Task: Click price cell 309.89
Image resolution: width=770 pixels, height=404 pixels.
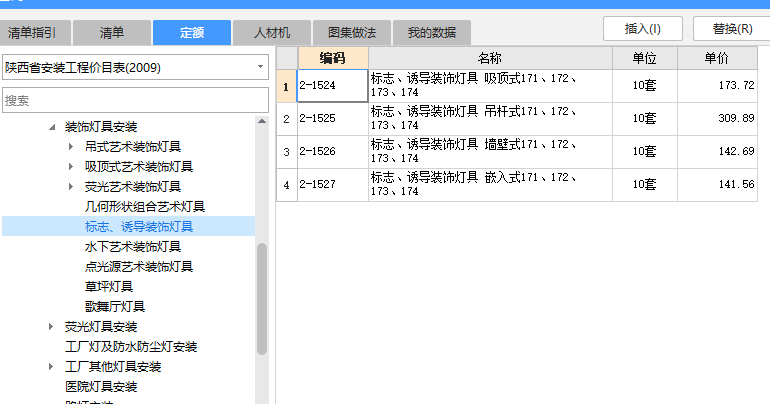Action: pos(717,119)
